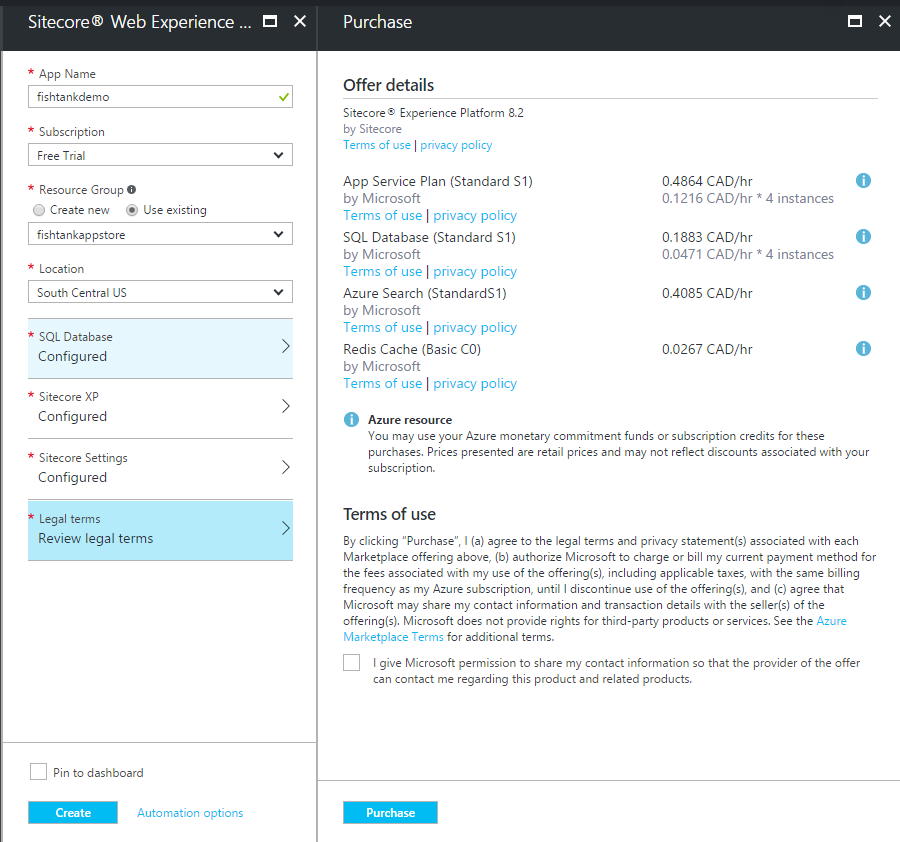This screenshot has height=842, width=900.
Task: Expand the SQL Database configuration section
Action: tap(160, 348)
